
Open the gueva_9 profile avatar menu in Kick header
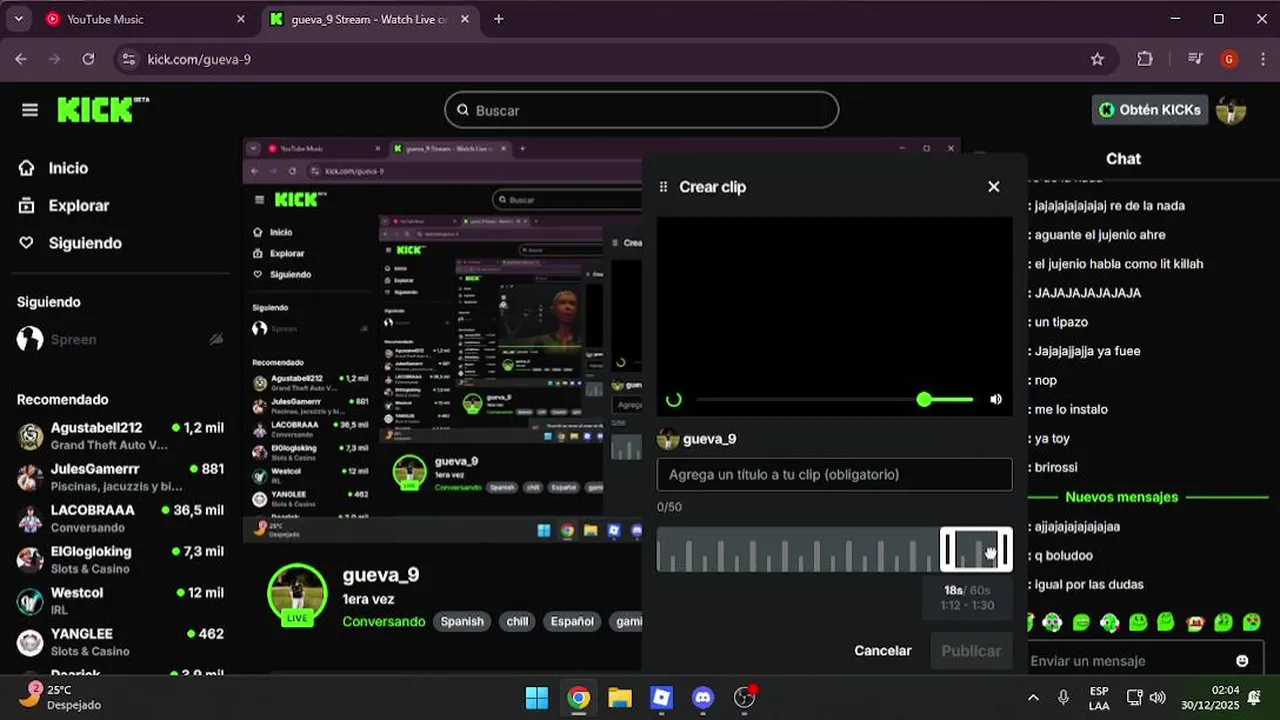(x=1231, y=110)
